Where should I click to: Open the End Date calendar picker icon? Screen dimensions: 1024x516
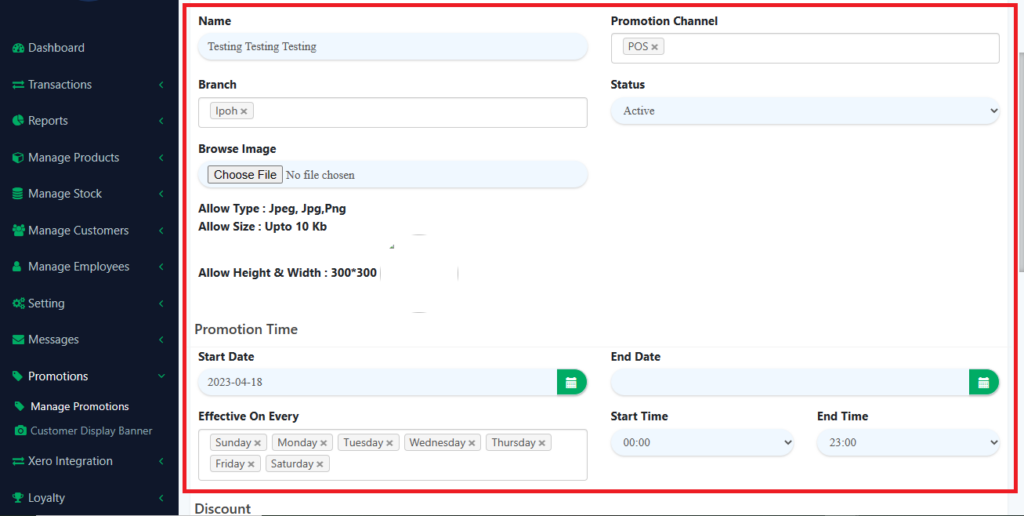(x=983, y=382)
